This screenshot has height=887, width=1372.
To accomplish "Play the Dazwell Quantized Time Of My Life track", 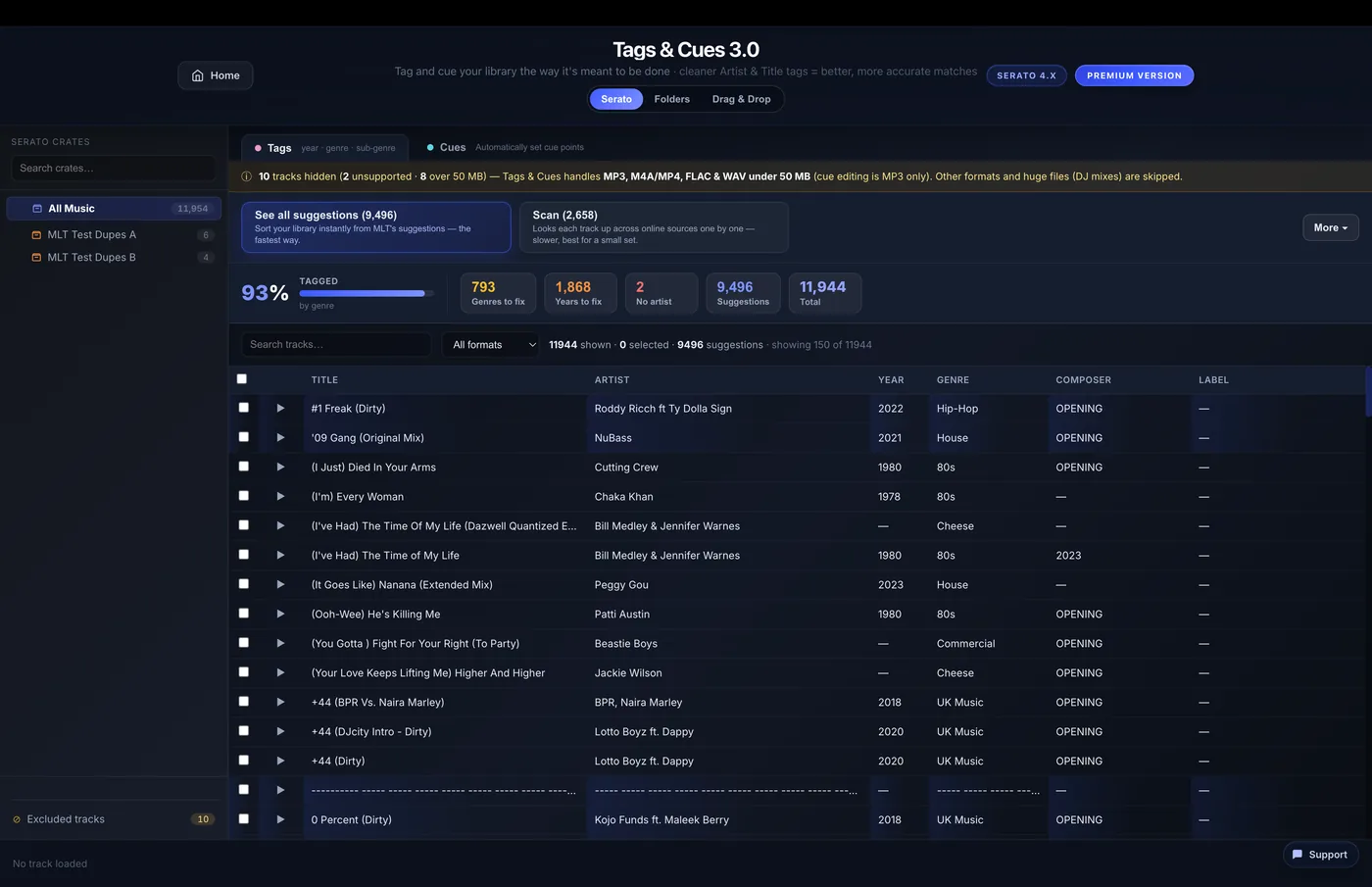I will coord(280,525).
